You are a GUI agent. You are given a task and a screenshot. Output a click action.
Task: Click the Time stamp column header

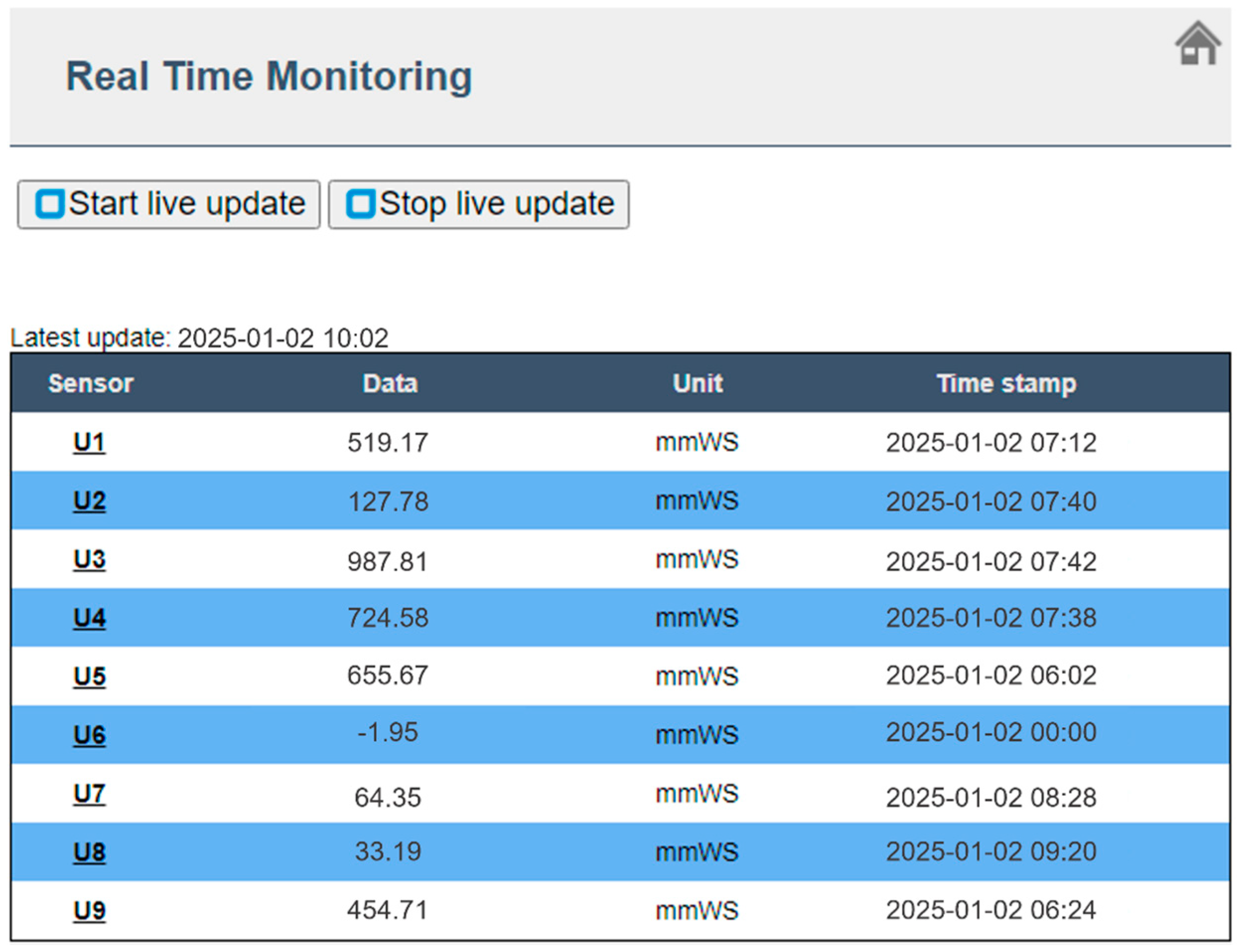pyautogui.click(x=1006, y=384)
